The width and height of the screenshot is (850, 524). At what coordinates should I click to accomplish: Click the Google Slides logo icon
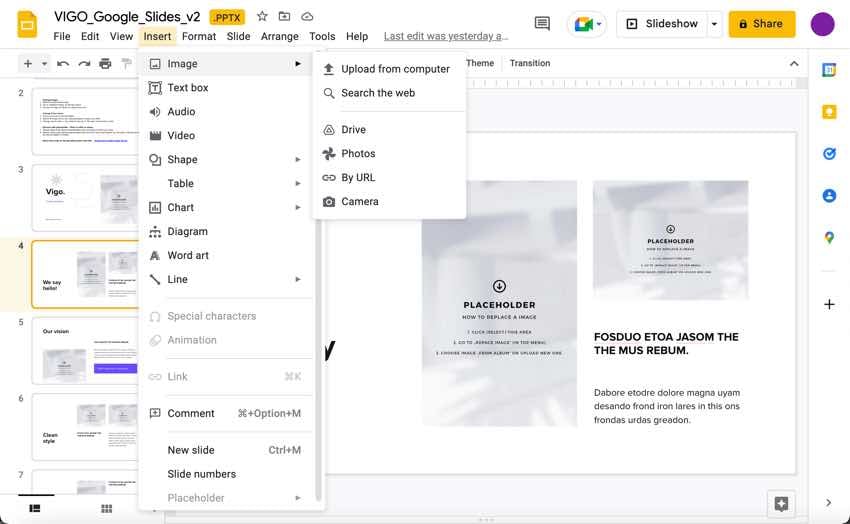[27, 24]
